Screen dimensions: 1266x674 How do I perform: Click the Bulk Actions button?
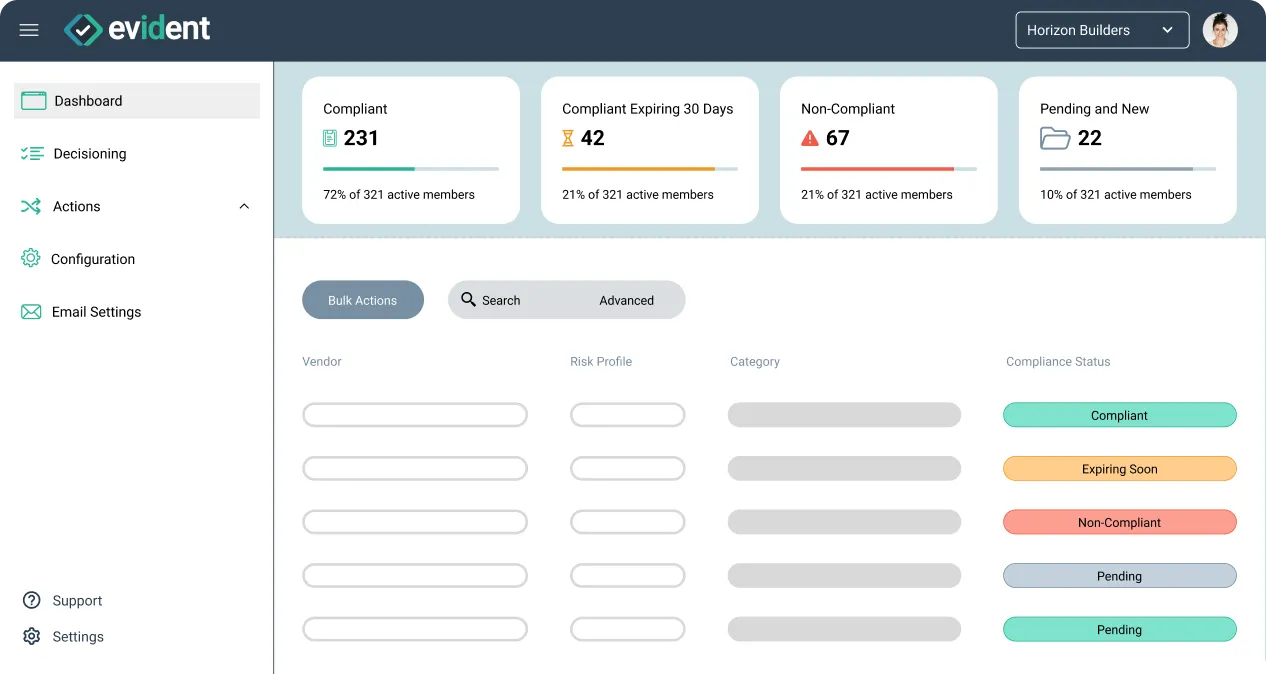point(363,299)
